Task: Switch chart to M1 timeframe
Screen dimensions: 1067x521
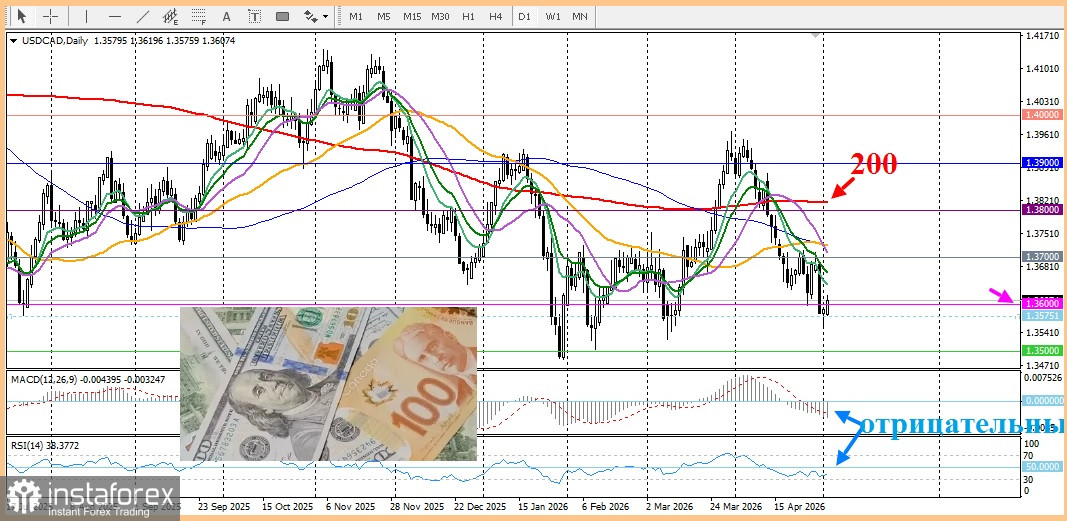Action: (356, 16)
